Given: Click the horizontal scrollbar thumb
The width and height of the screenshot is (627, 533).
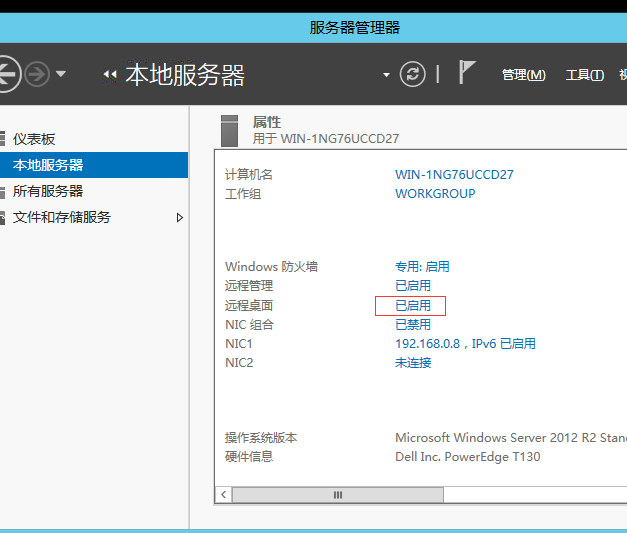Looking at the screenshot, I should (338, 495).
